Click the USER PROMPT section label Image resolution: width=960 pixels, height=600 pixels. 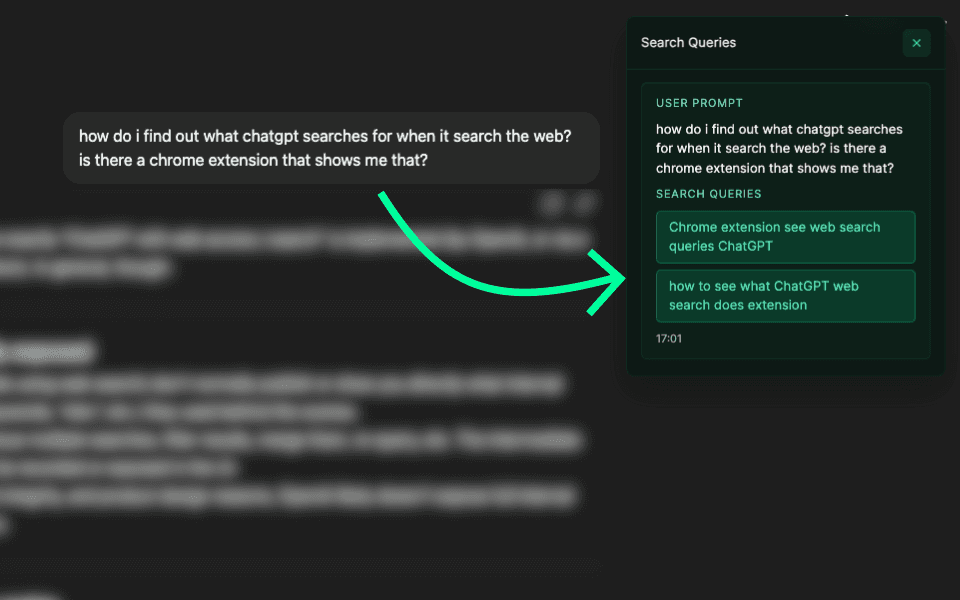(x=699, y=103)
